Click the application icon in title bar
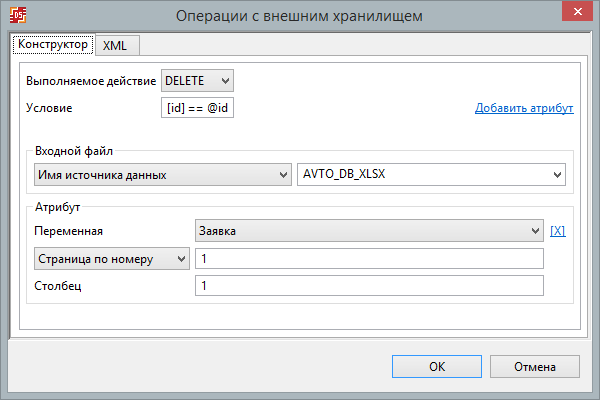Viewport: 600px width, 400px height. (x=18, y=15)
